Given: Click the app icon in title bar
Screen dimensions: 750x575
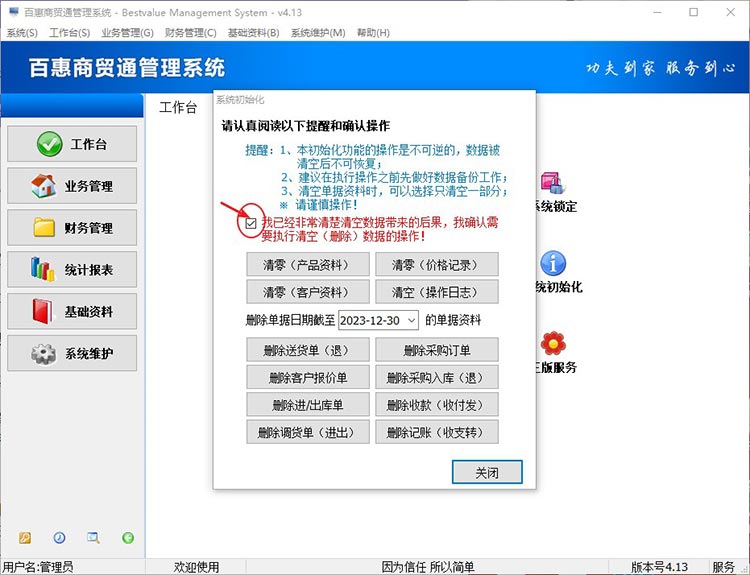Looking at the screenshot, I should pos(14,12).
